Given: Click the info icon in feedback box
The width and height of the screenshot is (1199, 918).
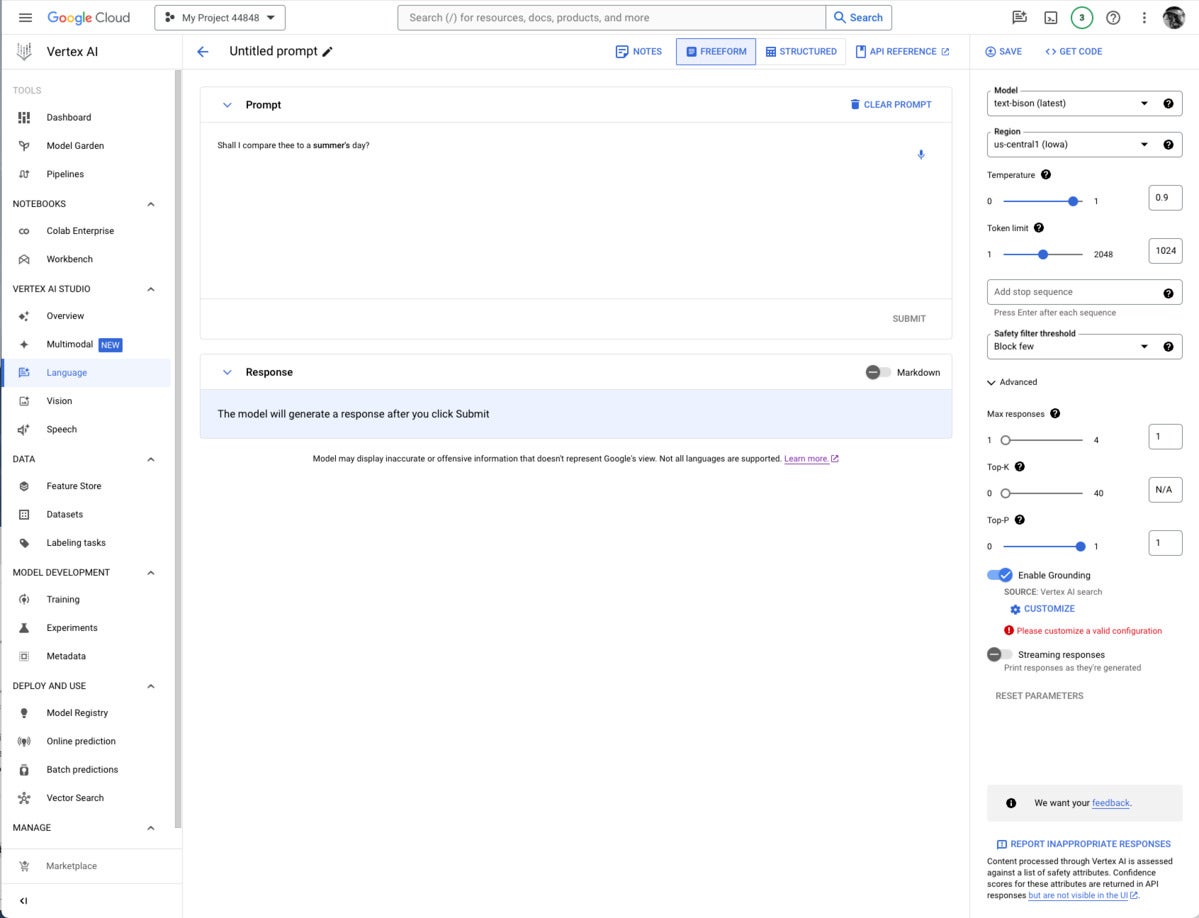Looking at the screenshot, I should 1011,803.
